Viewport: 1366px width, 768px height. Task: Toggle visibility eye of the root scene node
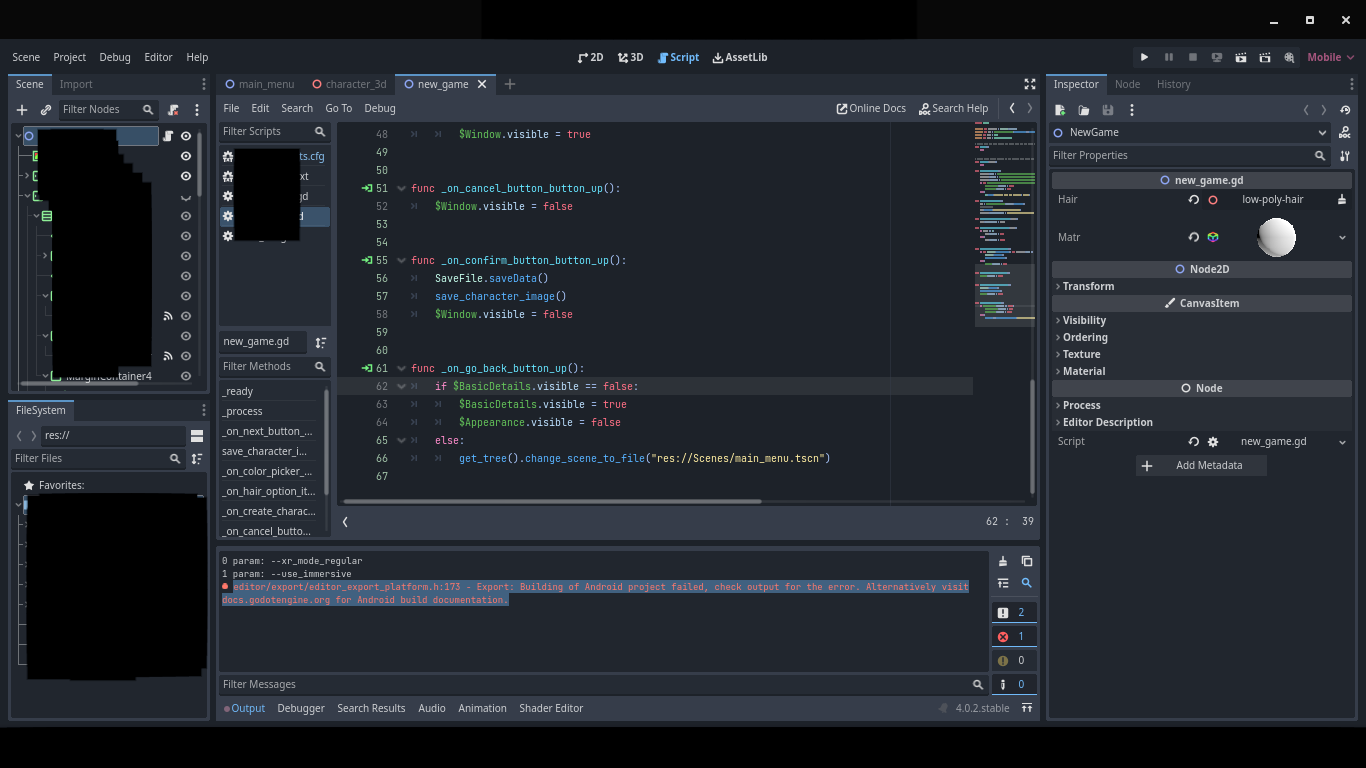pos(185,136)
